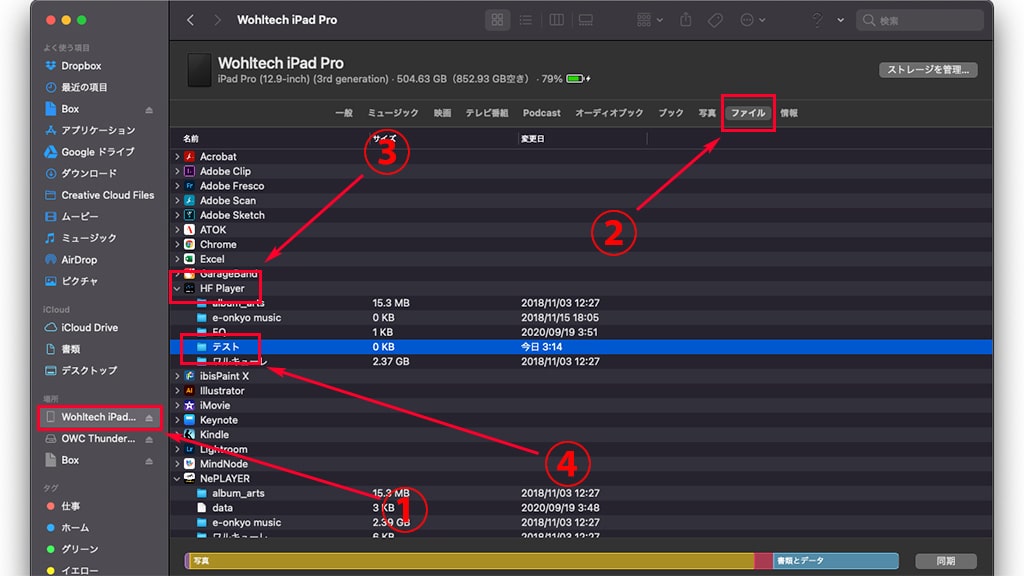Click the 同期 sync button
The height and width of the screenshot is (576, 1024).
click(x=946, y=561)
